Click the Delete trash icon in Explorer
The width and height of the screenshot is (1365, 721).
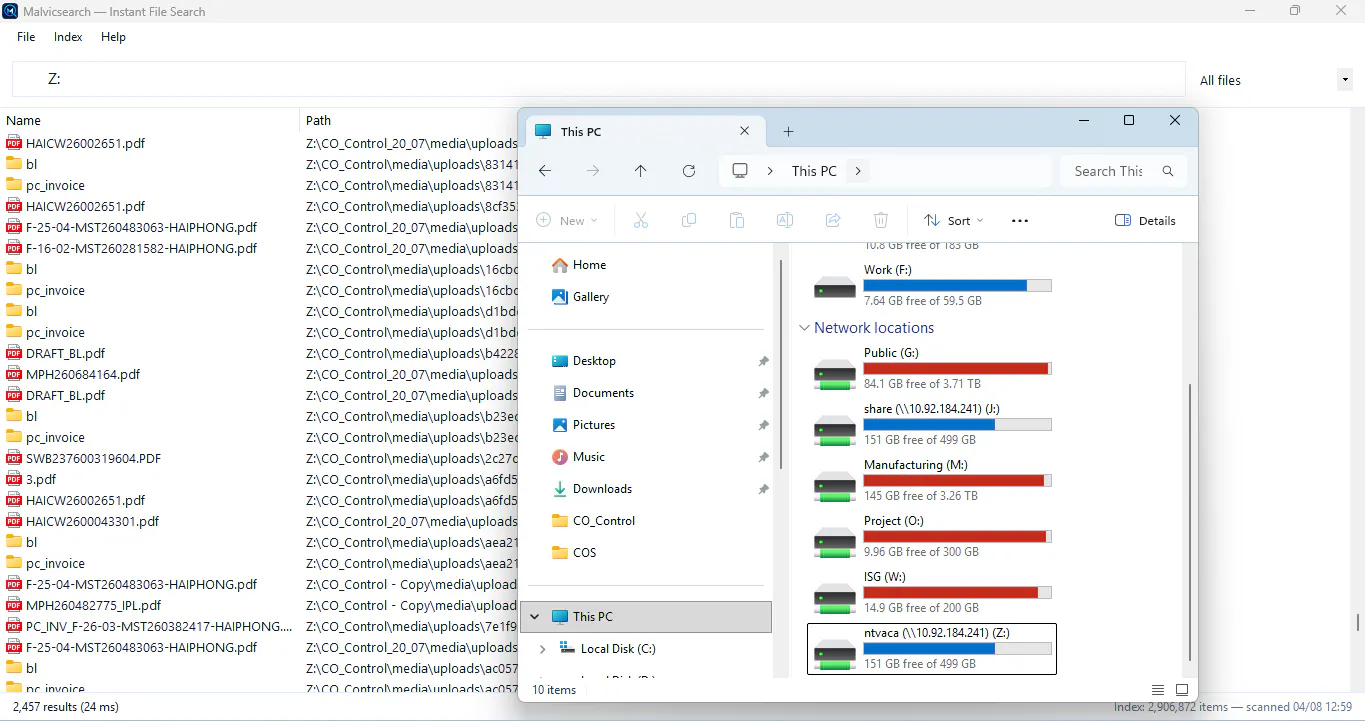pyautogui.click(x=881, y=220)
